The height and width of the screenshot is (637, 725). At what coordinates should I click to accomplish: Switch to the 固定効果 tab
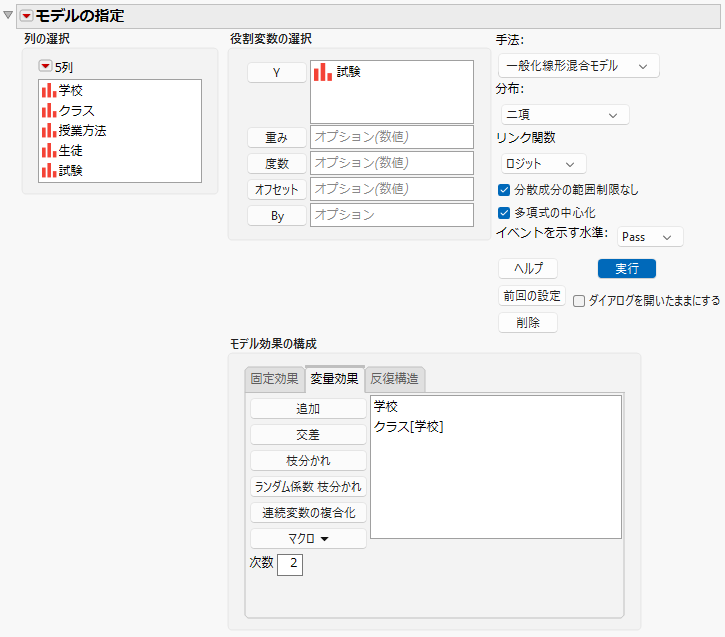(274, 379)
